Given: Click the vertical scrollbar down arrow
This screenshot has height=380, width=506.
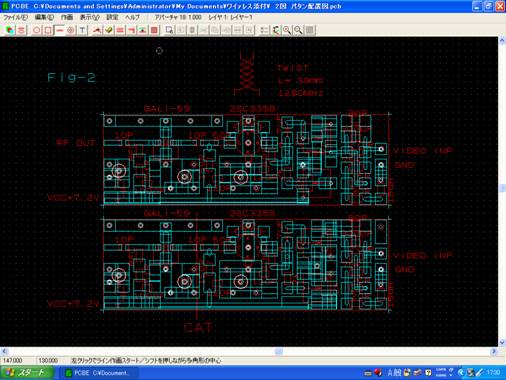Looking at the screenshot, I should point(502,342).
